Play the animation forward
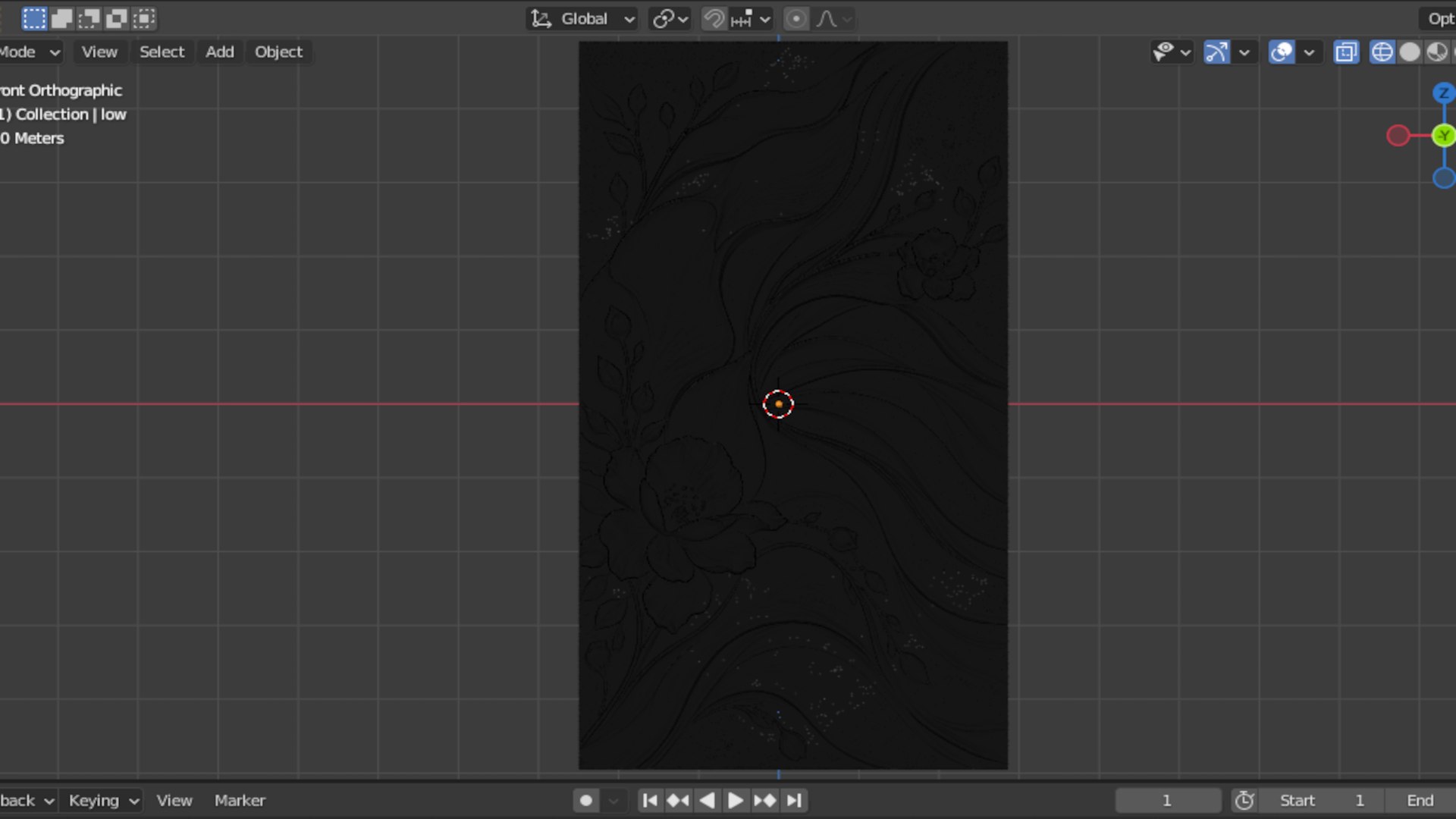 click(735, 800)
